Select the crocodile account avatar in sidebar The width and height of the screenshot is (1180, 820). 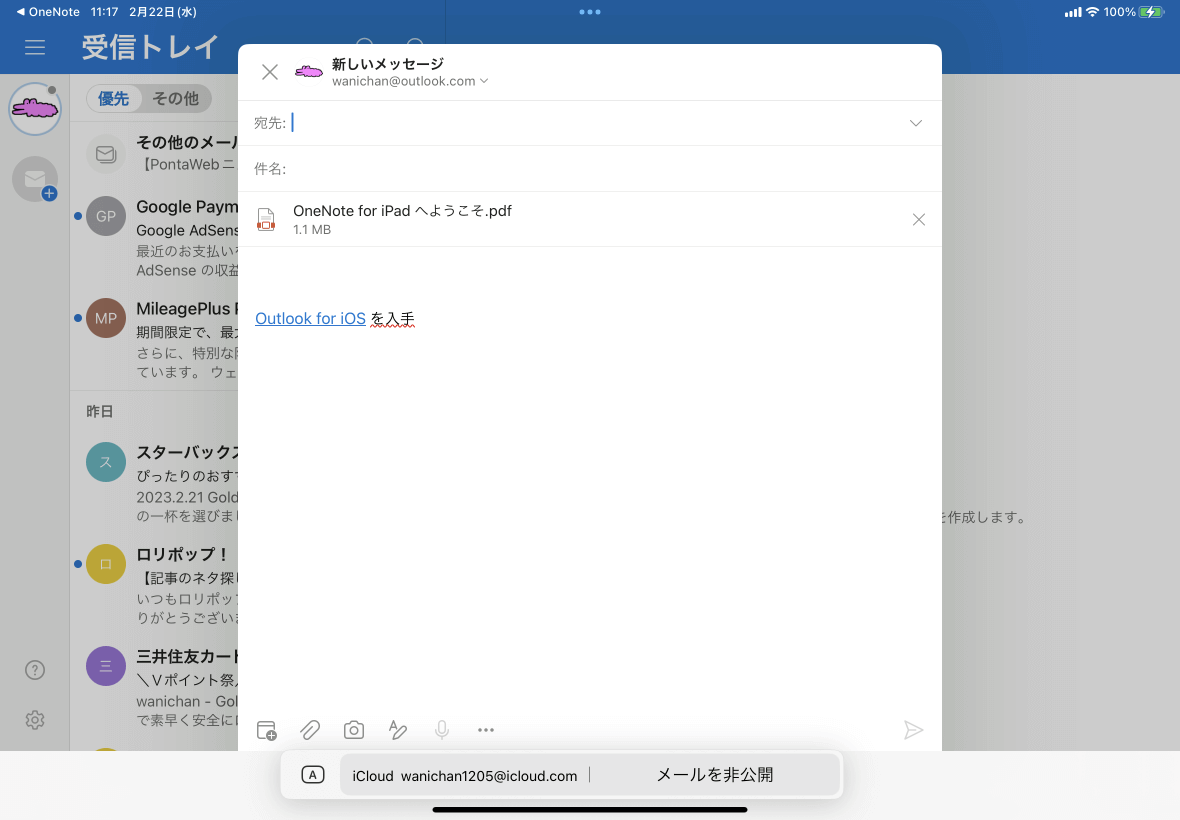pos(35,109)
